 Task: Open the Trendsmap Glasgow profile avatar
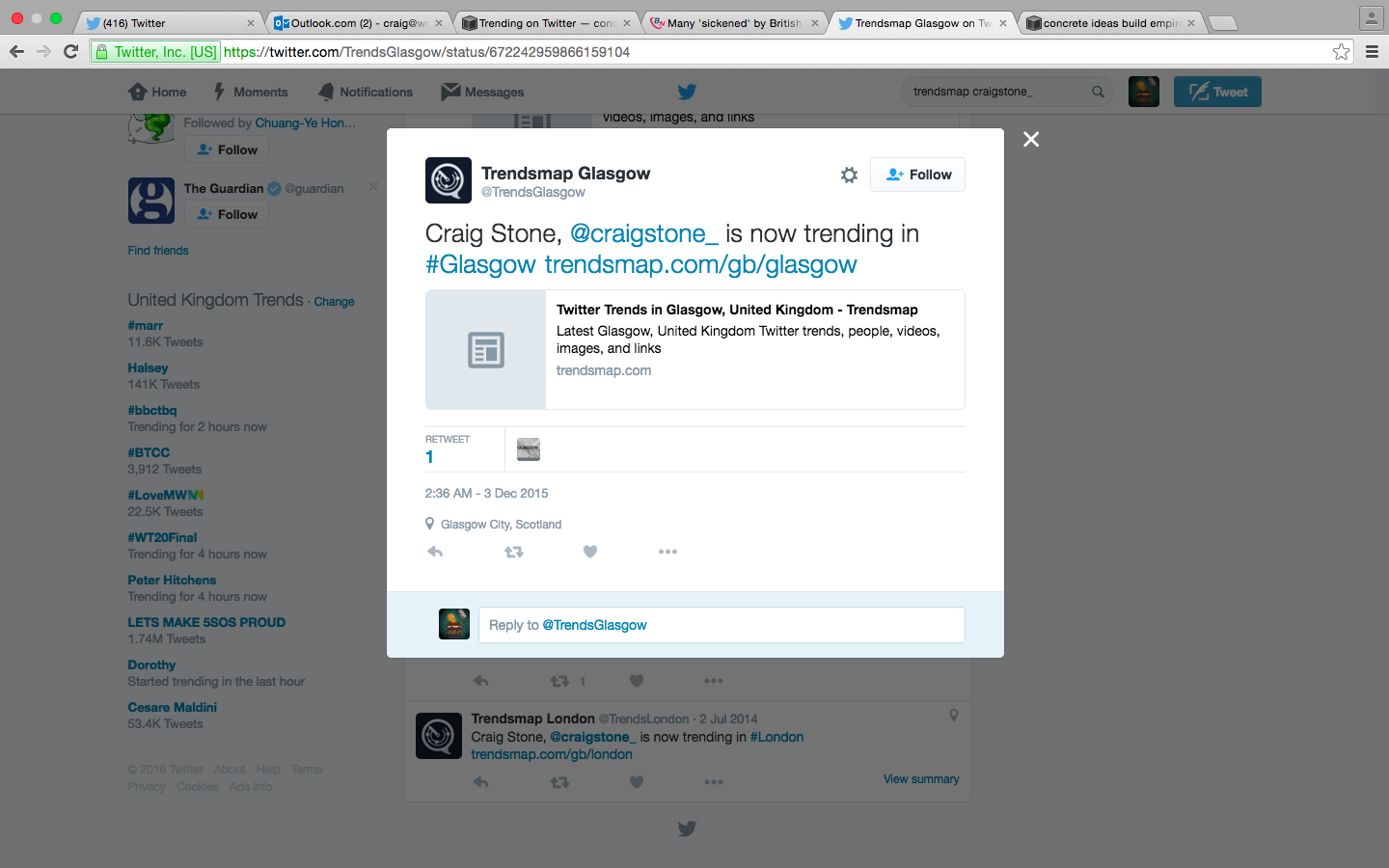[x=449, y=180]
